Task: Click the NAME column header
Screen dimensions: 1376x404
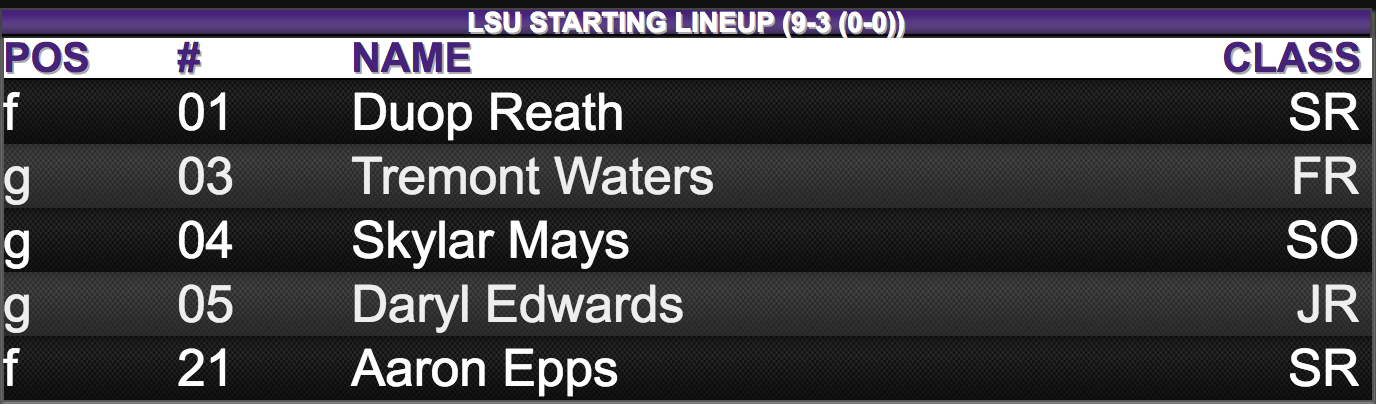Action: (411, 58)
